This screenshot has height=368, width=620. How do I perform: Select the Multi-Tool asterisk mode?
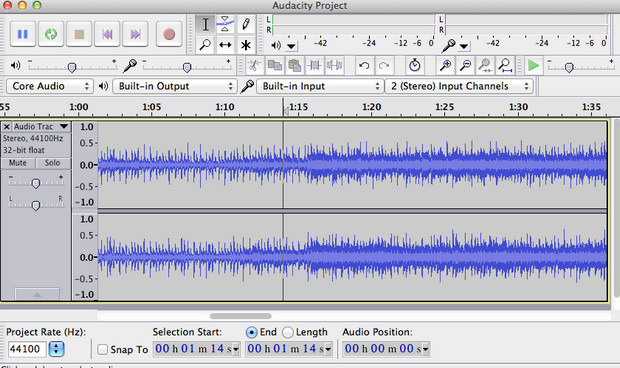tap(246, 45)
